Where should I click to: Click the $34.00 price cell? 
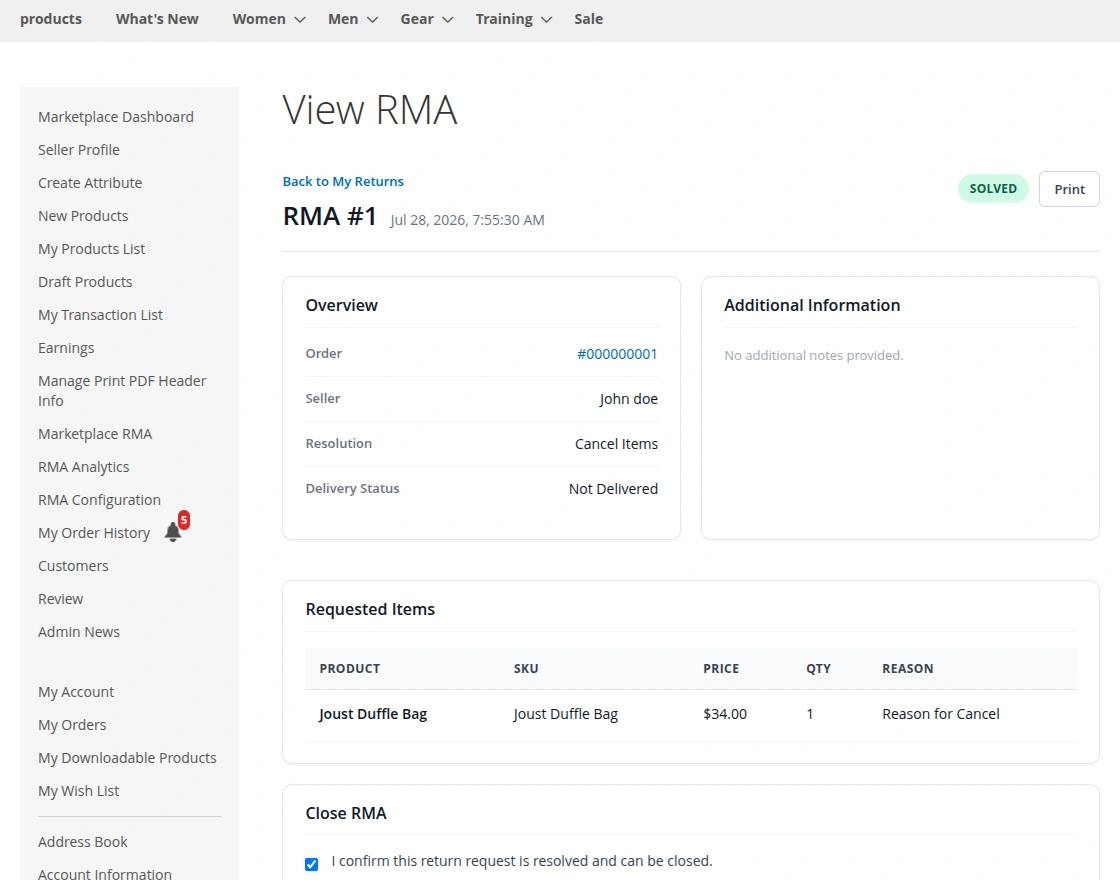point(725,714)
